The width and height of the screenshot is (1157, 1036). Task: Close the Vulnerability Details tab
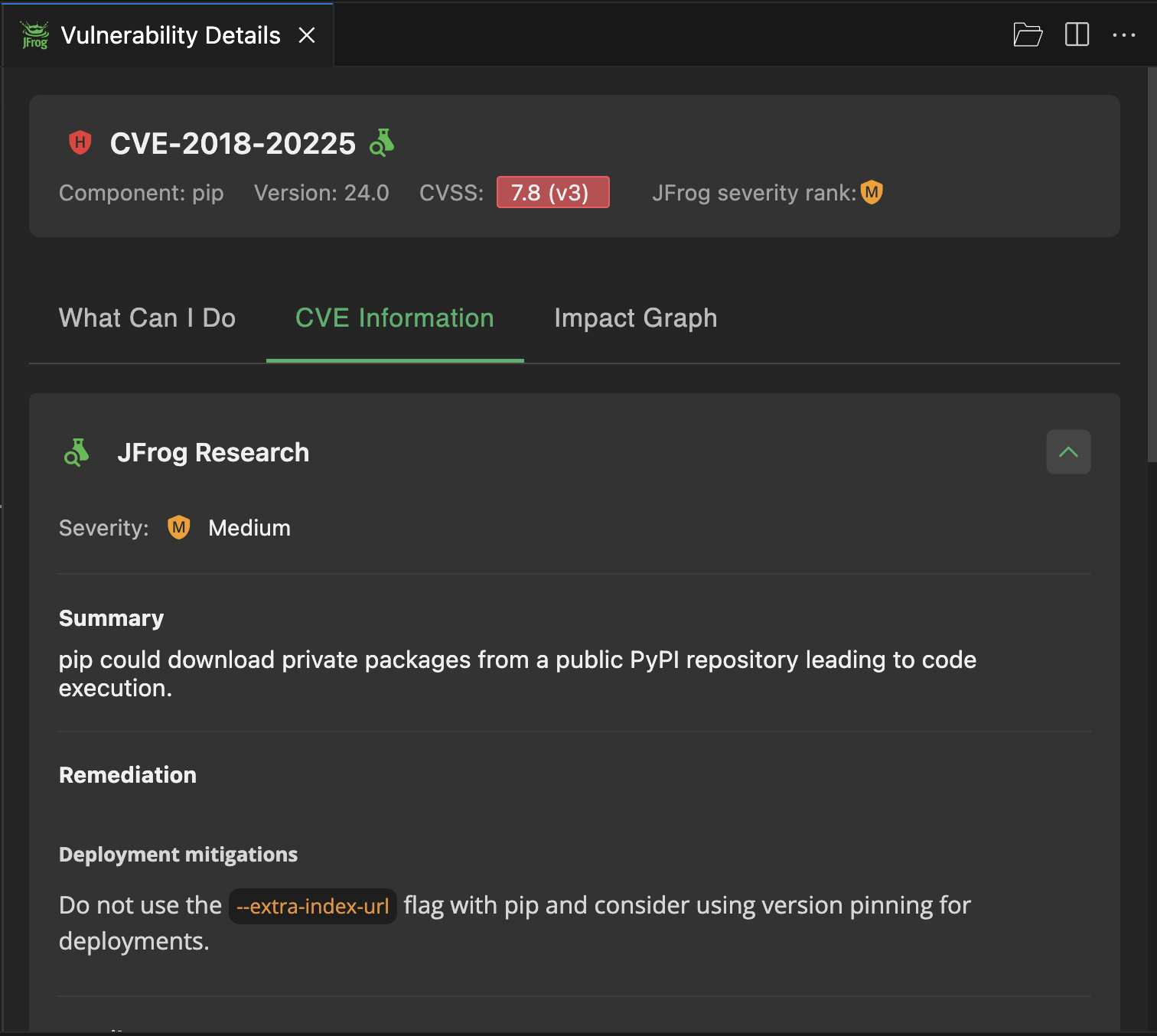(307, 35)
